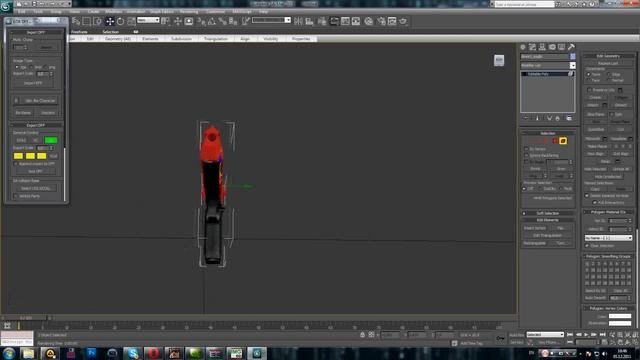Open the vertex Color swatch
The height and width of the screenshot is (360, 640).
pyautogui.click(x=620, y=316)
